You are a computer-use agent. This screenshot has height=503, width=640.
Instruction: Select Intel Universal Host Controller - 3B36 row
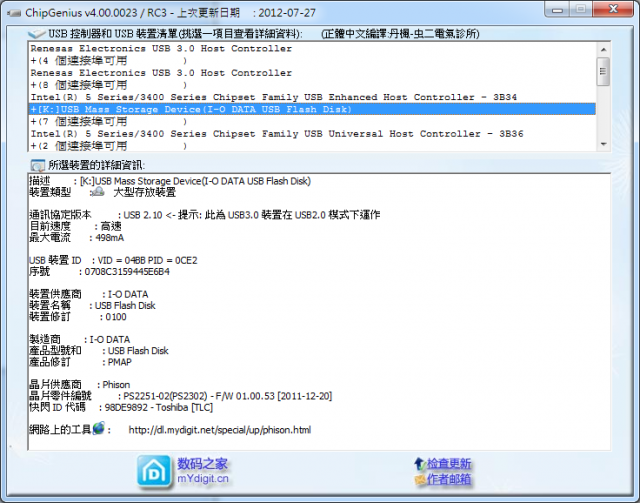[x=312, y=134]
